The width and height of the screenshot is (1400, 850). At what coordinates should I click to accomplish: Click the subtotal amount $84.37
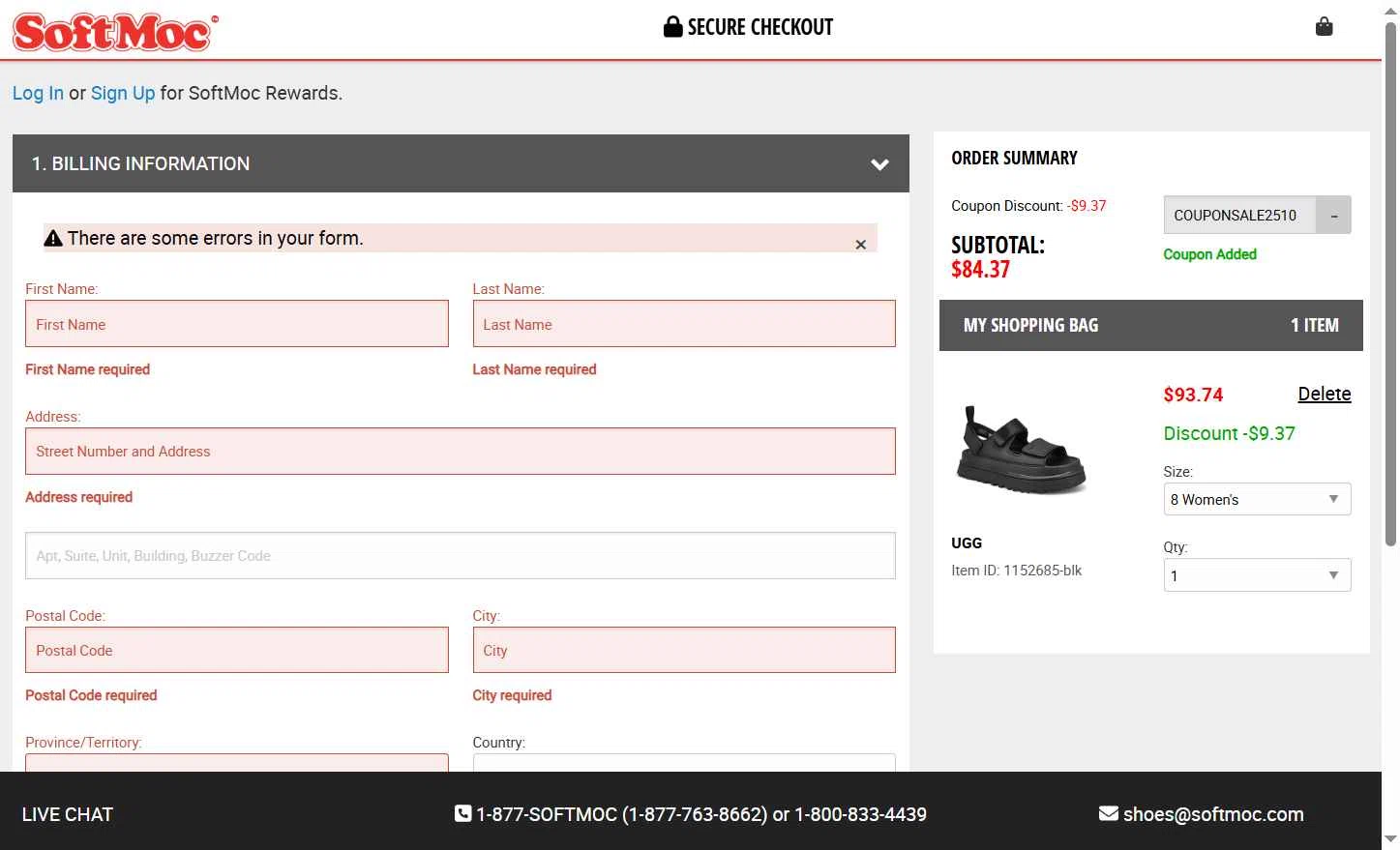tap(980, 270)
